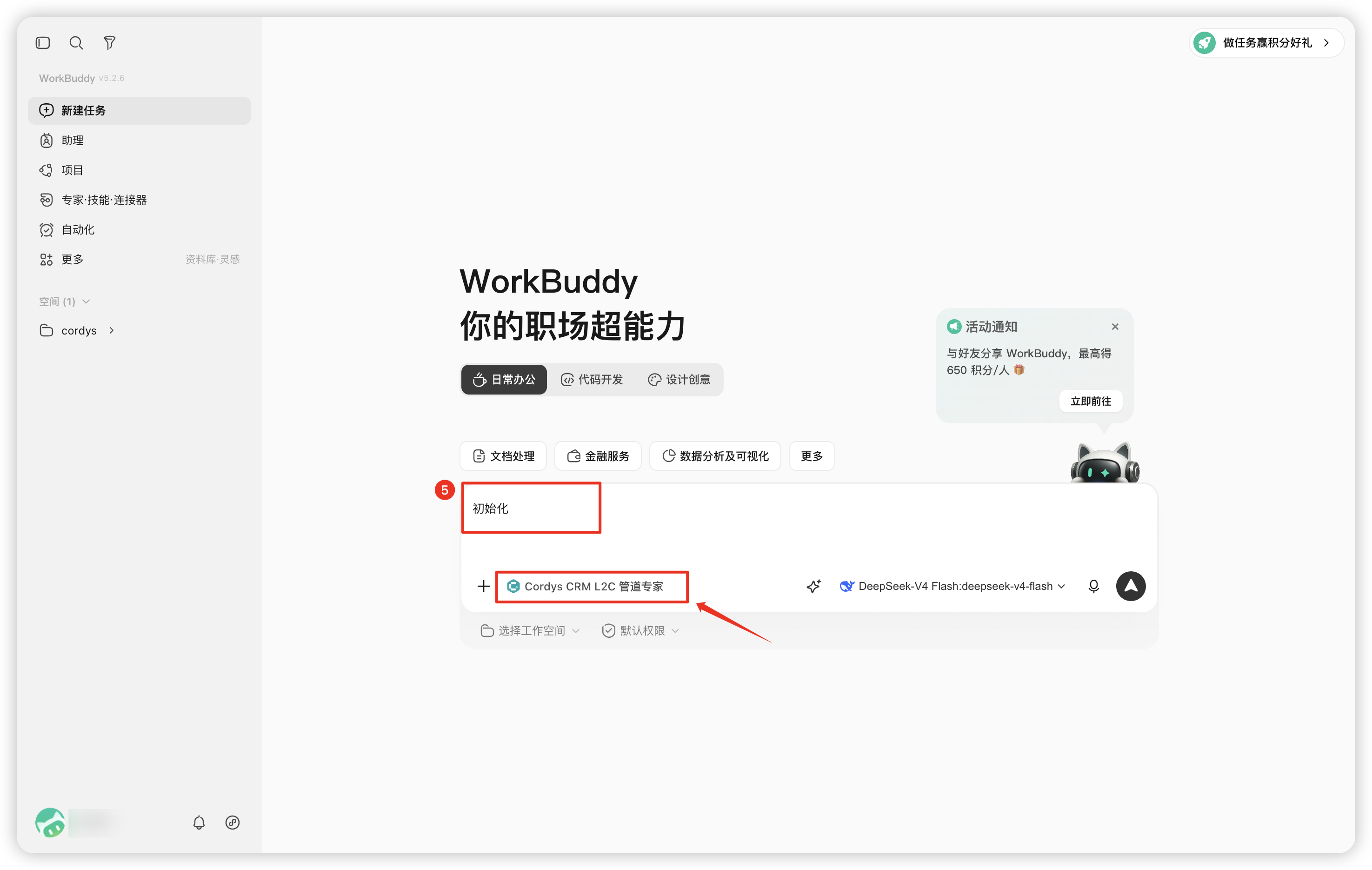Click the send arrow button
Image resolution: width=1372 pixels, height=870 pixels.
click(x=1131, y=586)
